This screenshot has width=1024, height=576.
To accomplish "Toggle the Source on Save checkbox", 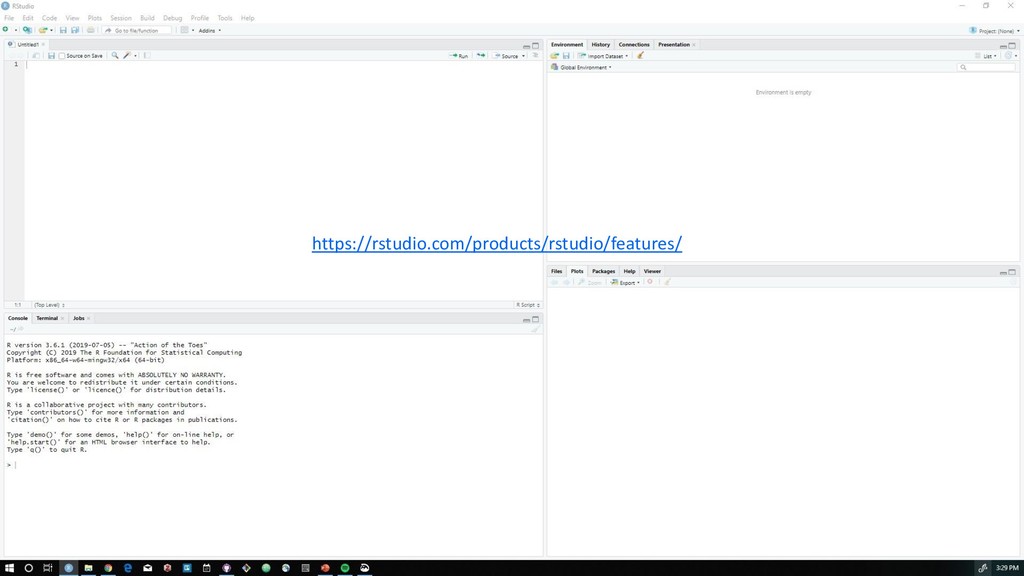I will [62, 56].
